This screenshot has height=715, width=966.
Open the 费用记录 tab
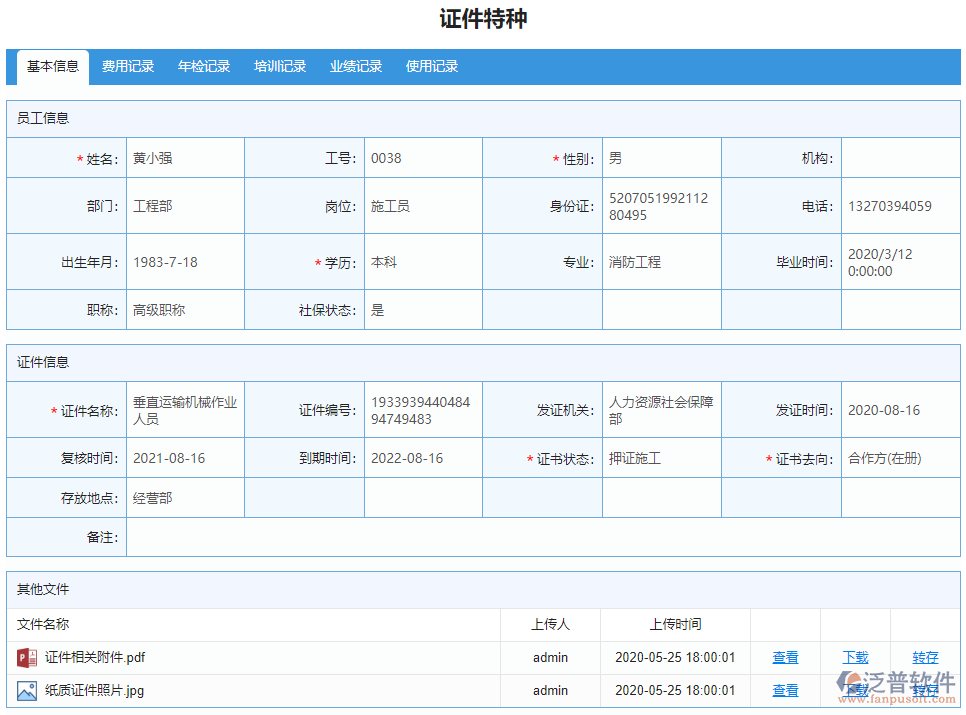(x=128, y=67)
